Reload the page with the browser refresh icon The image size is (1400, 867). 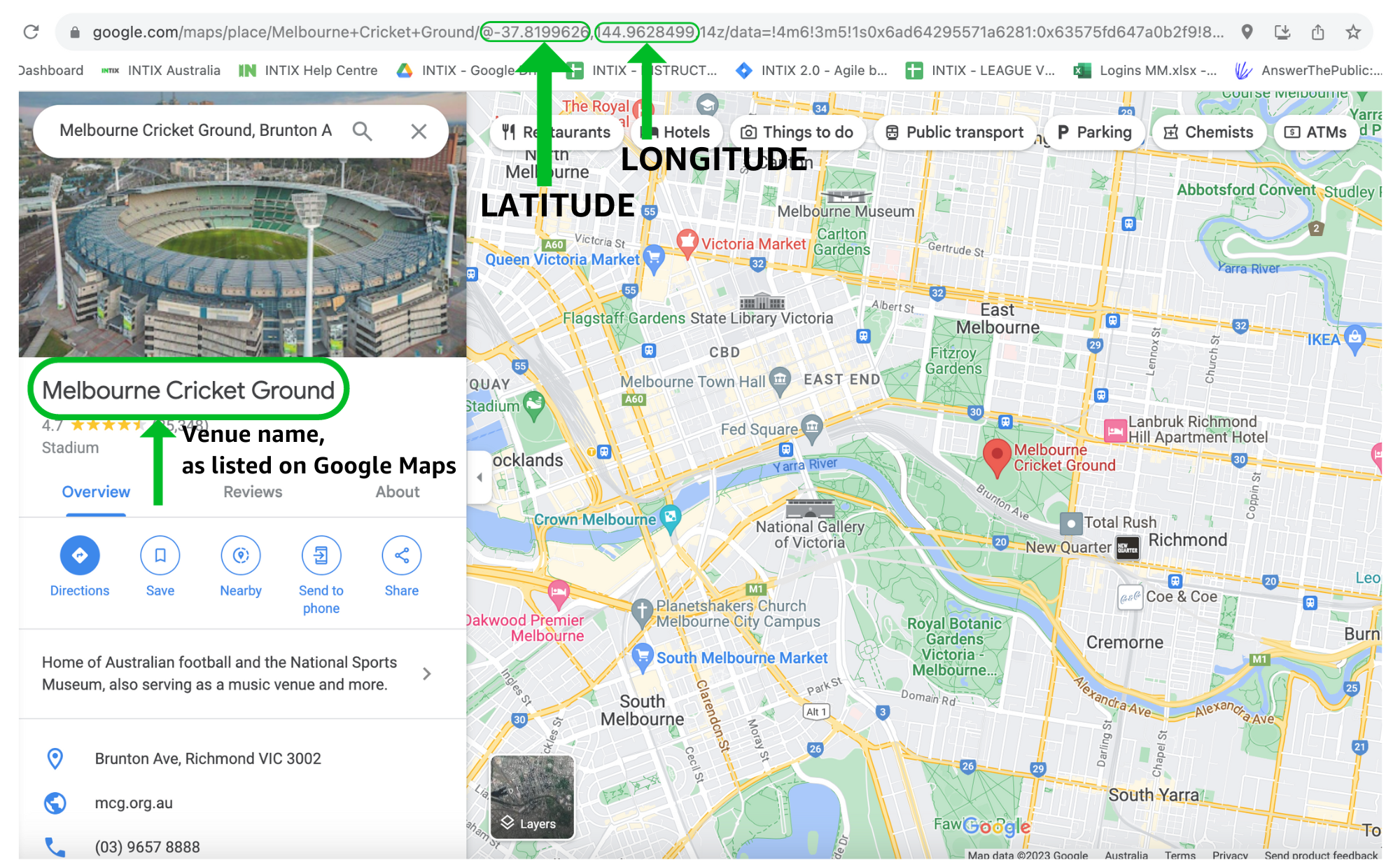pyautogui.click(x=31, y=32)
